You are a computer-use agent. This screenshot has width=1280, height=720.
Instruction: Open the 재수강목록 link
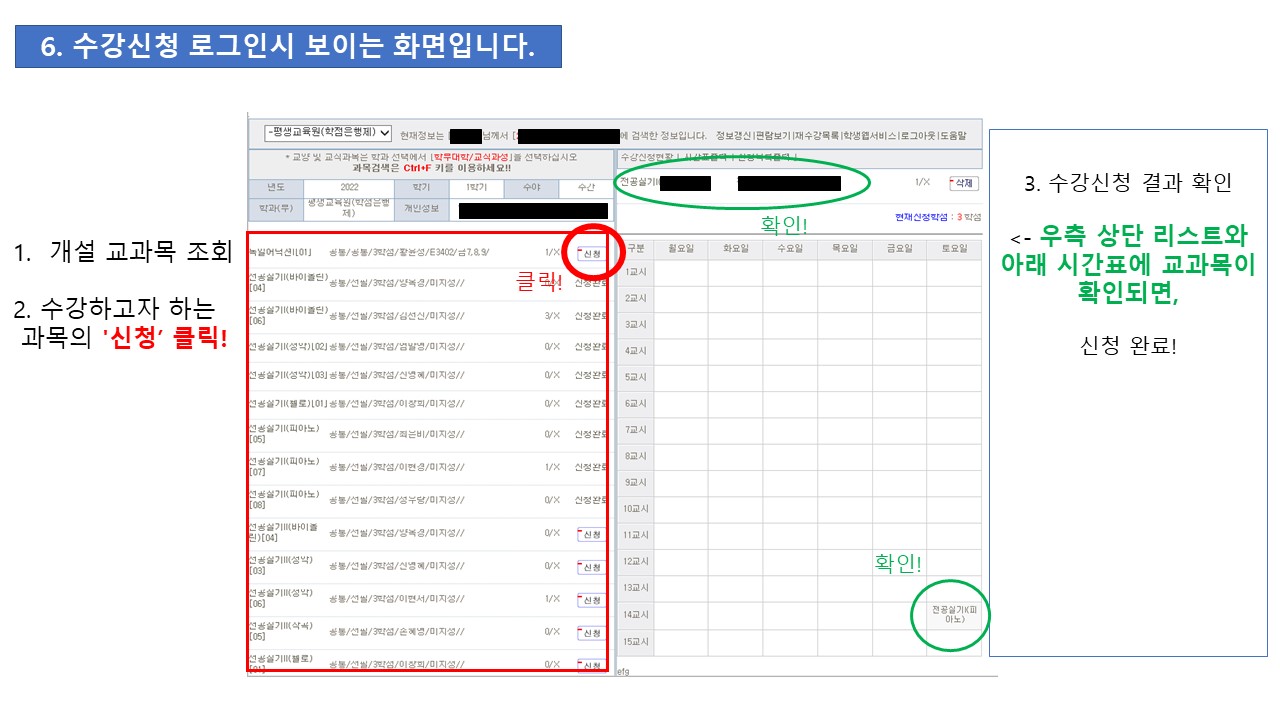816,135
